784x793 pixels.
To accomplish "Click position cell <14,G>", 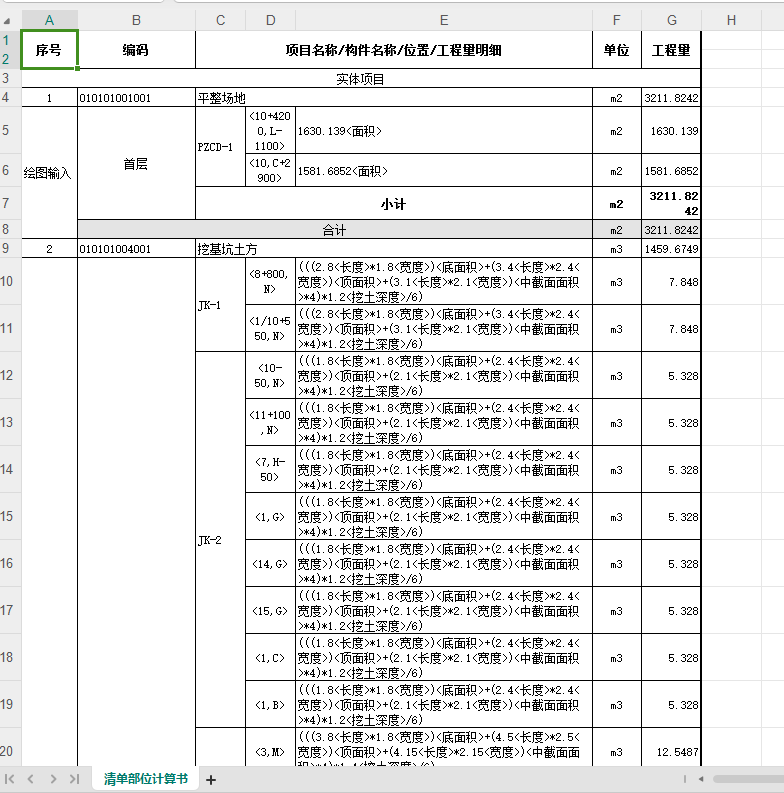I will point(270,563).
